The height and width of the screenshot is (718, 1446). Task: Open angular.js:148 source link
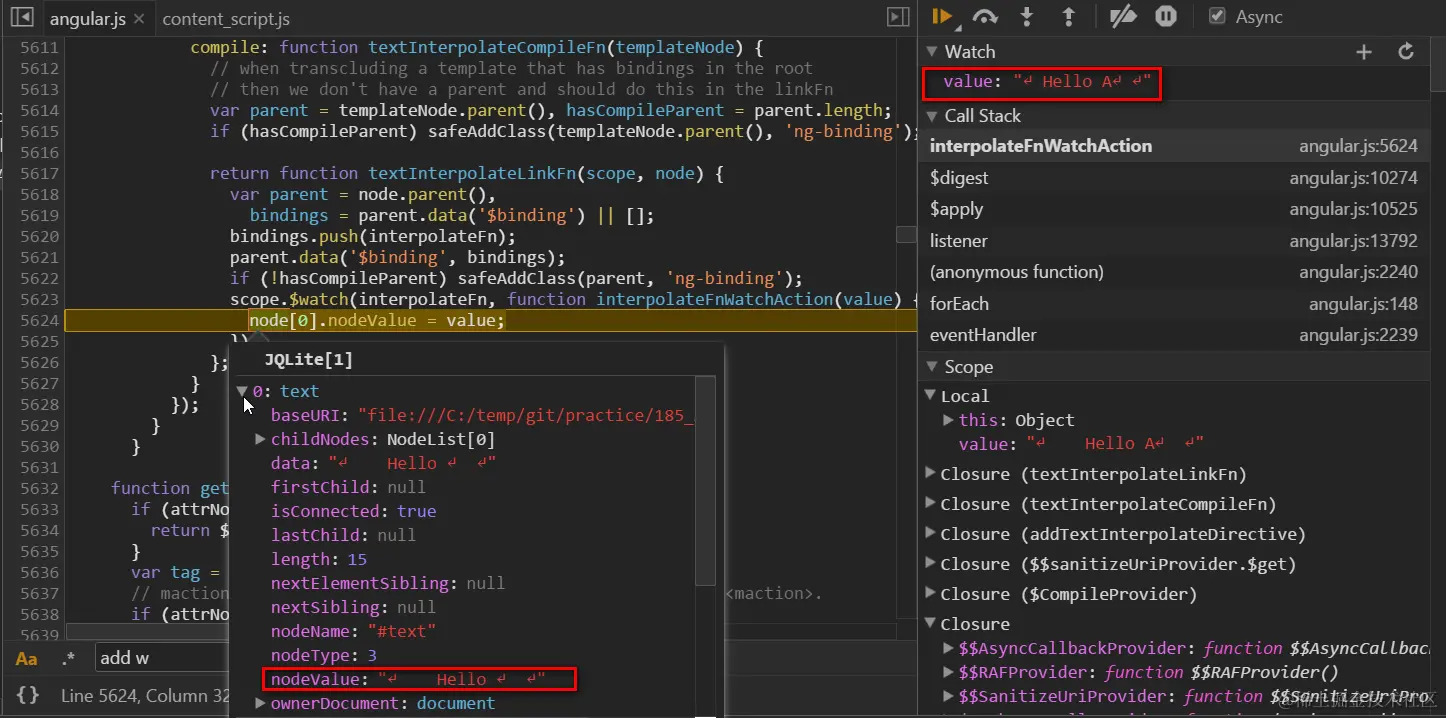click(x=1363, y=304)
